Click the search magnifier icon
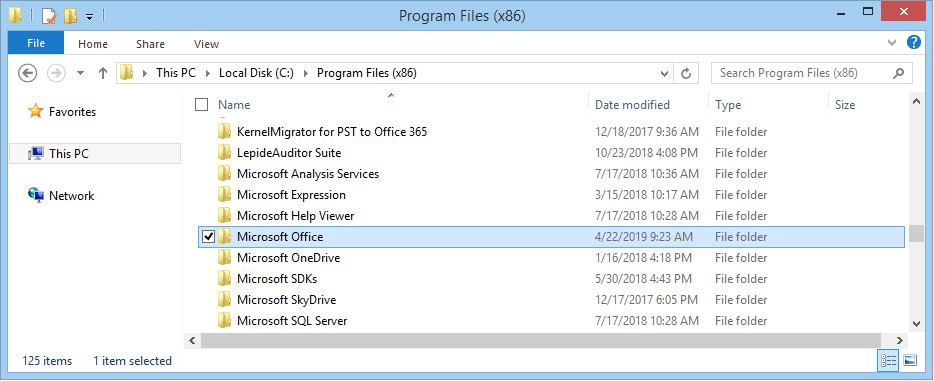934x381 pixels. pyautogui.click(x=899, y=73)
